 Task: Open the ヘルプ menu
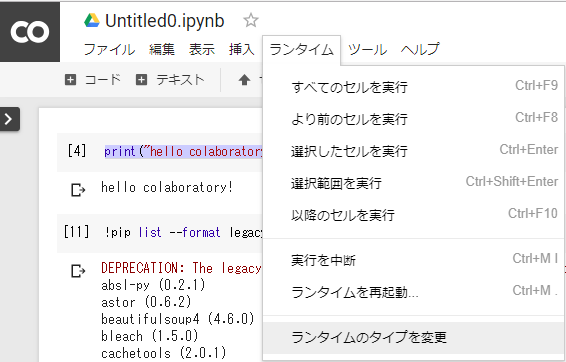[420, 49]
